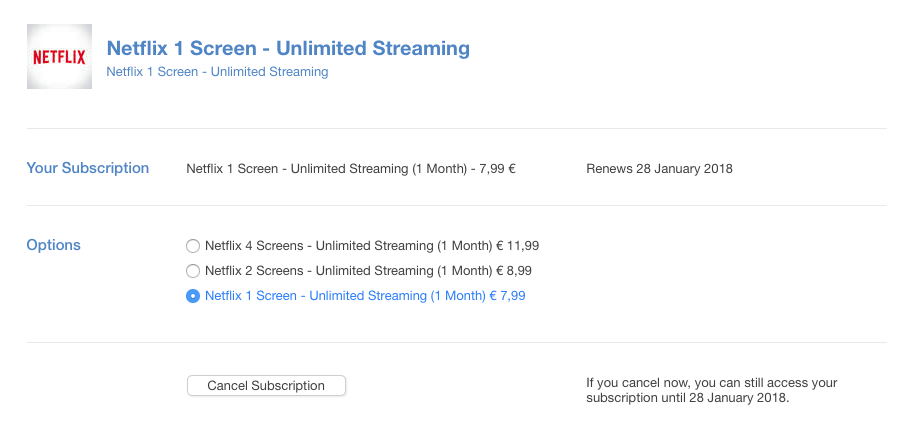Click the cancellation access notice text
Image resolution: width=901 pixels, height=448 pixels.
711,390
